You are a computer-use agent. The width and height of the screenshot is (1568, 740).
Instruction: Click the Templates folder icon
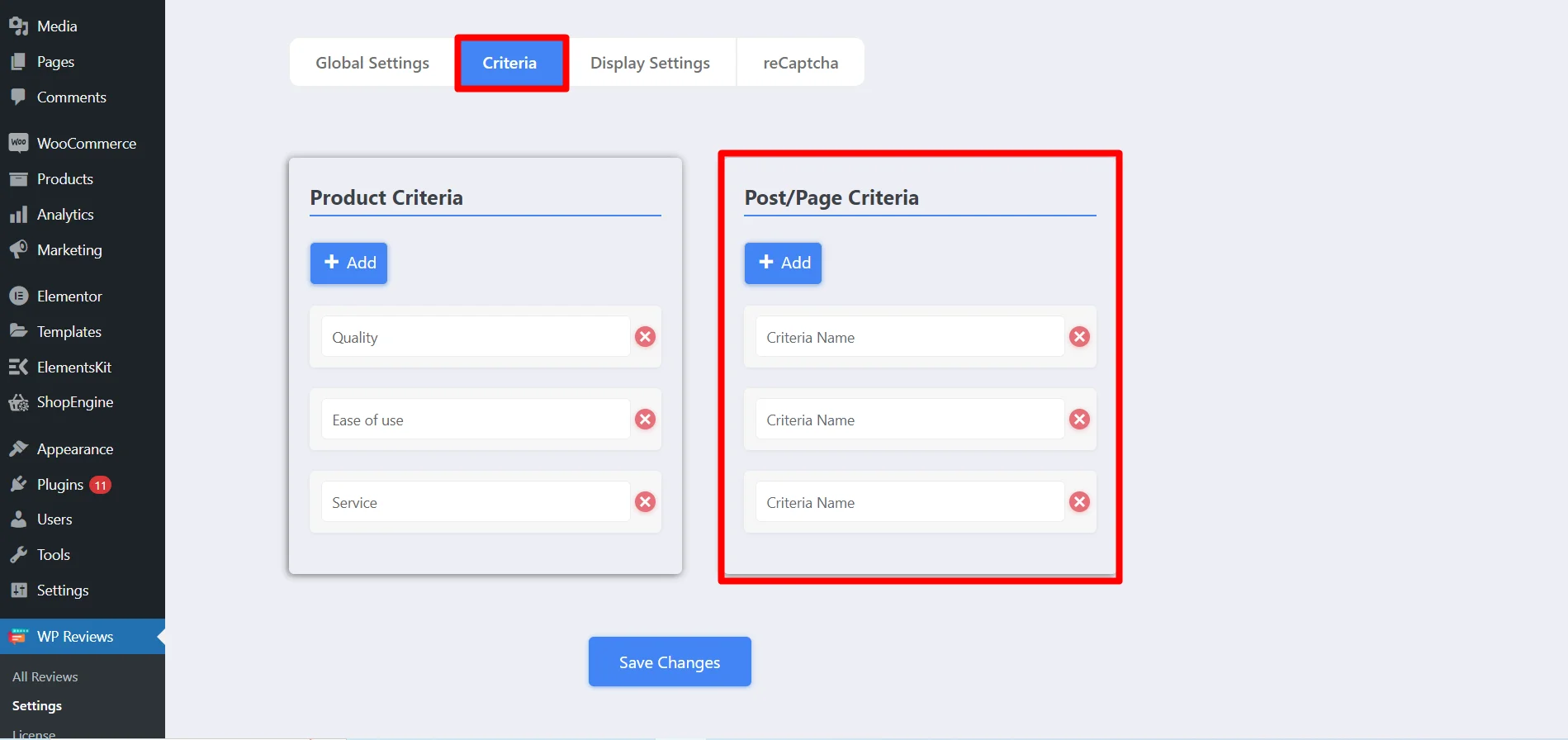coord(18,331)
